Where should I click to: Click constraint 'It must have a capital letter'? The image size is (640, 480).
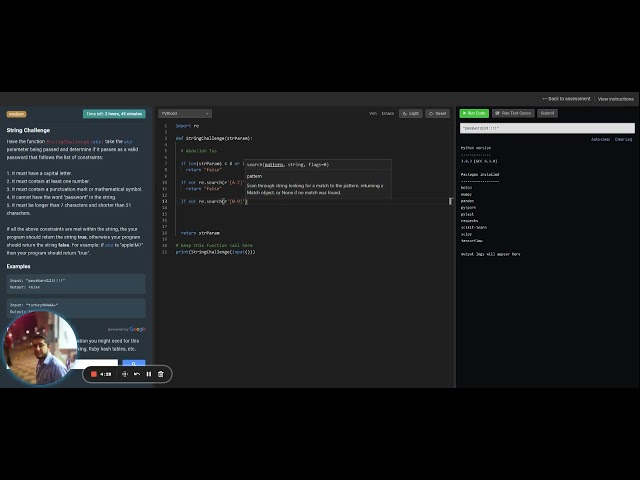click(x=39, y=173)
